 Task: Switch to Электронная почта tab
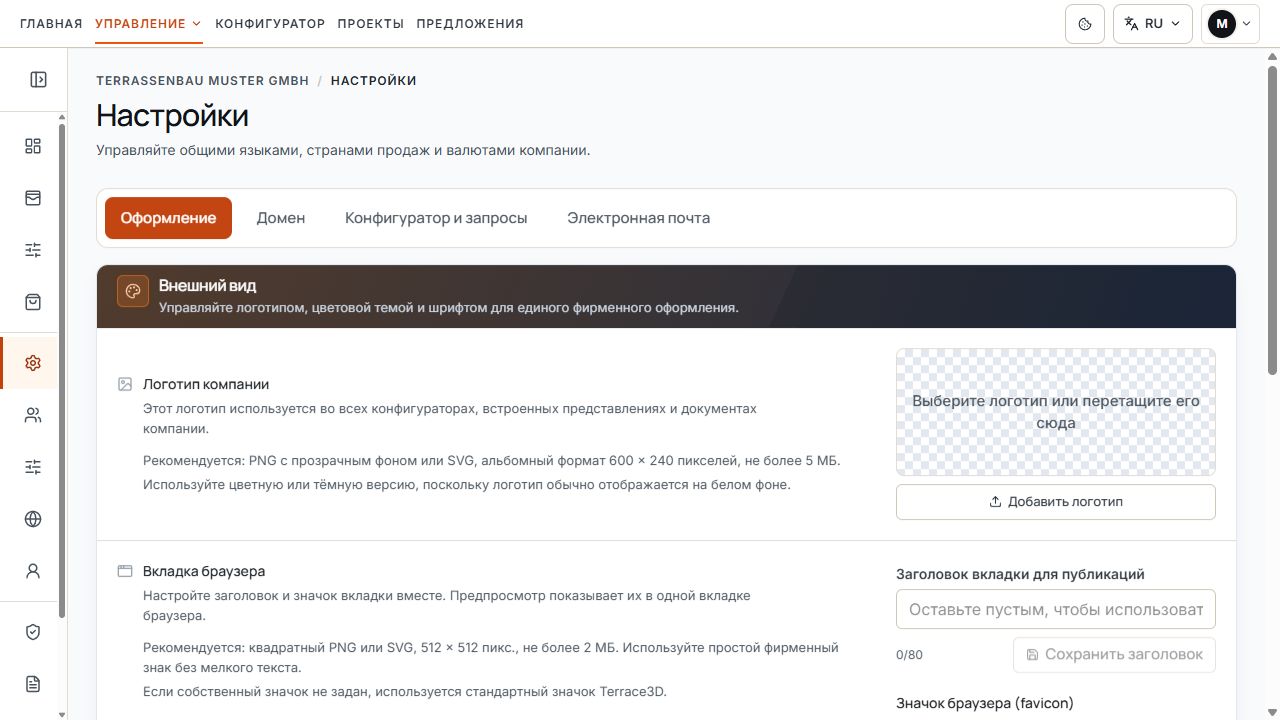click(x=639, y=218)
